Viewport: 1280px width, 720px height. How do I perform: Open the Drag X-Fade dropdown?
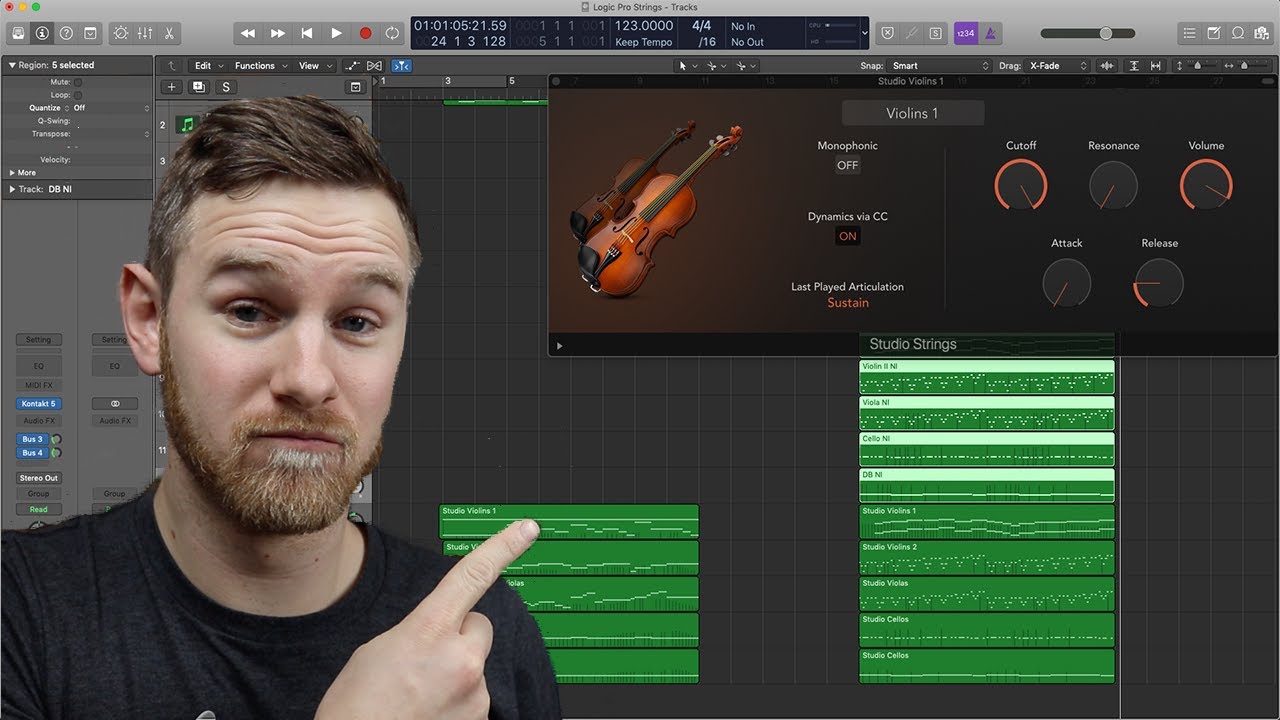(x=1058, y=66)
